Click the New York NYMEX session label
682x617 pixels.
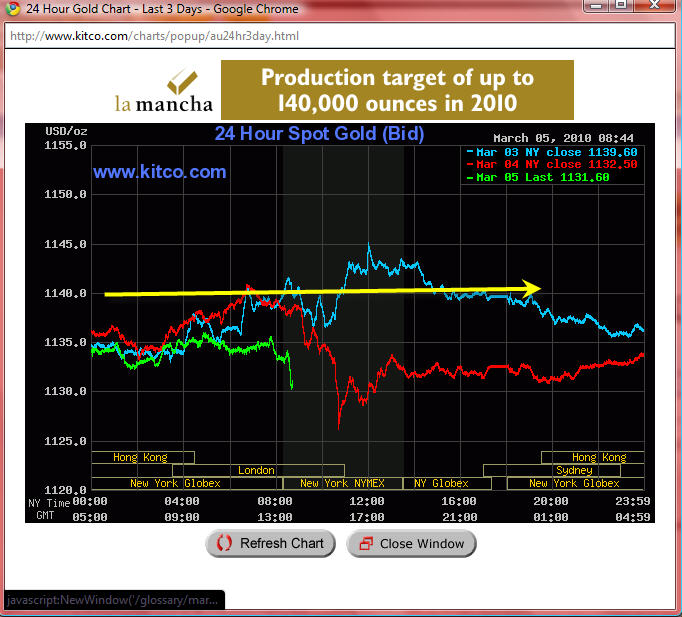pyautogui.click(x=342, y=484)
